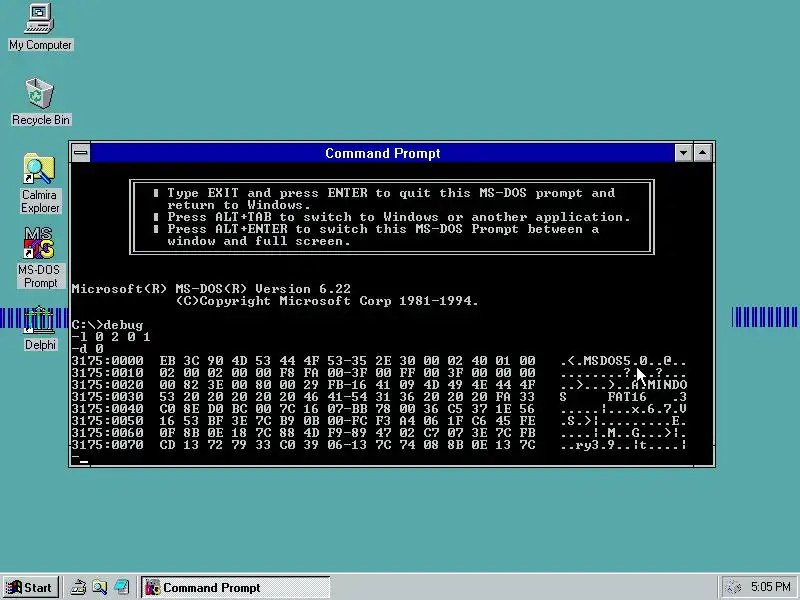Click the Command Prompt title bar

(383, 153)
